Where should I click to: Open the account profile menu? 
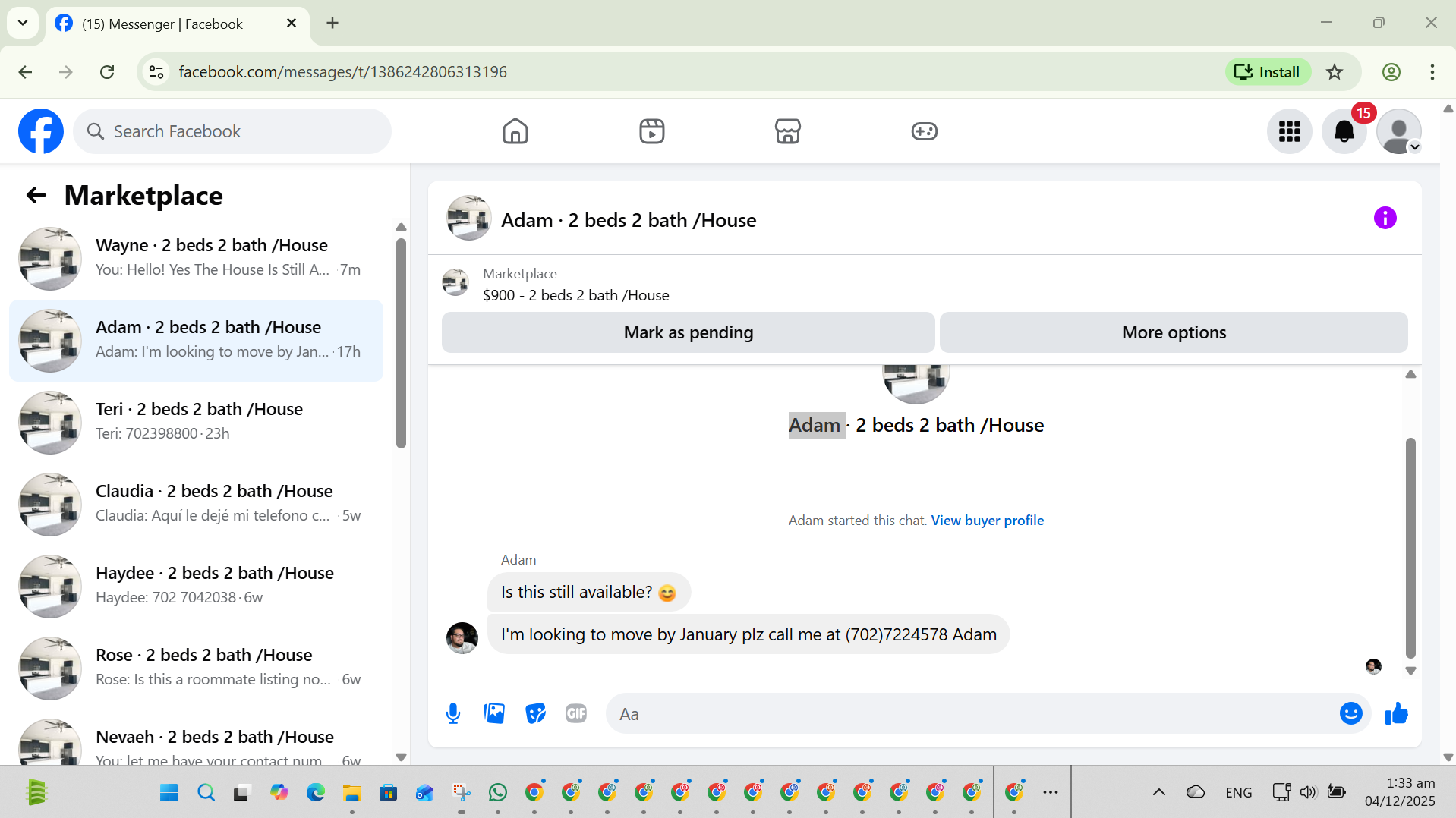pos(1399,131)
